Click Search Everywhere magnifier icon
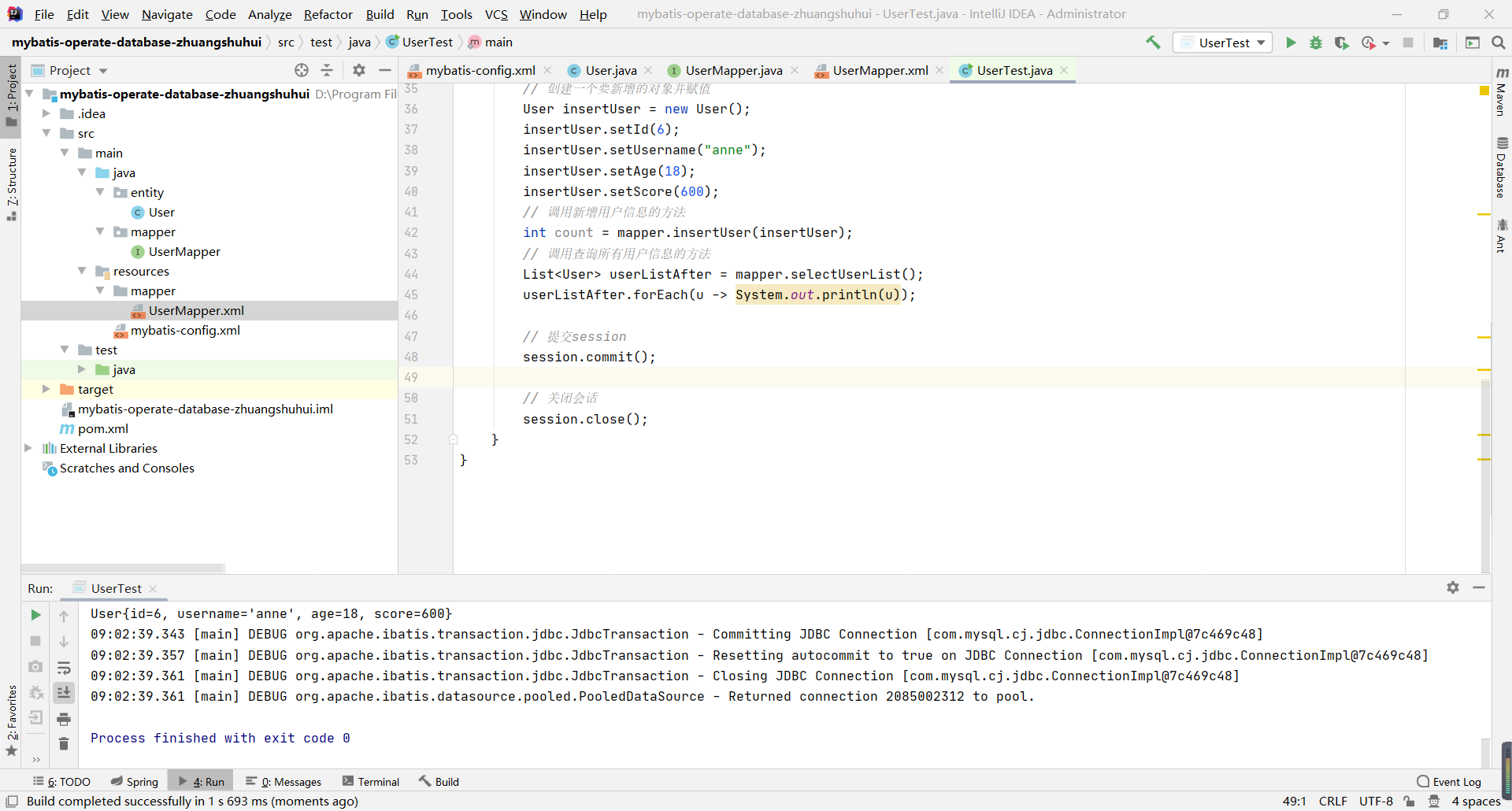This screenshot has width=1512, height=811. tap(1499, 43)
